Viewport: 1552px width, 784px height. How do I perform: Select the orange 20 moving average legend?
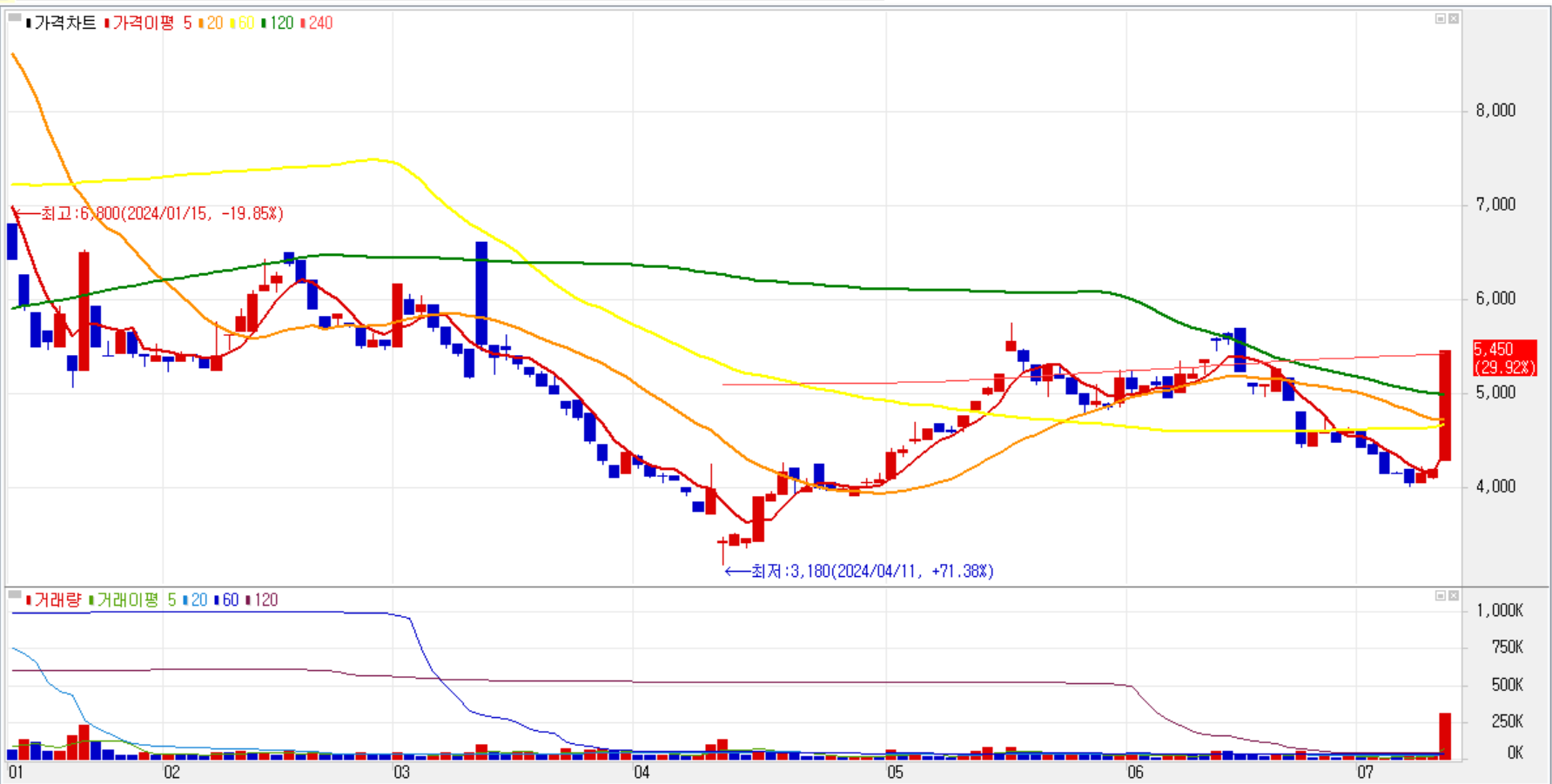coord(212,23)
